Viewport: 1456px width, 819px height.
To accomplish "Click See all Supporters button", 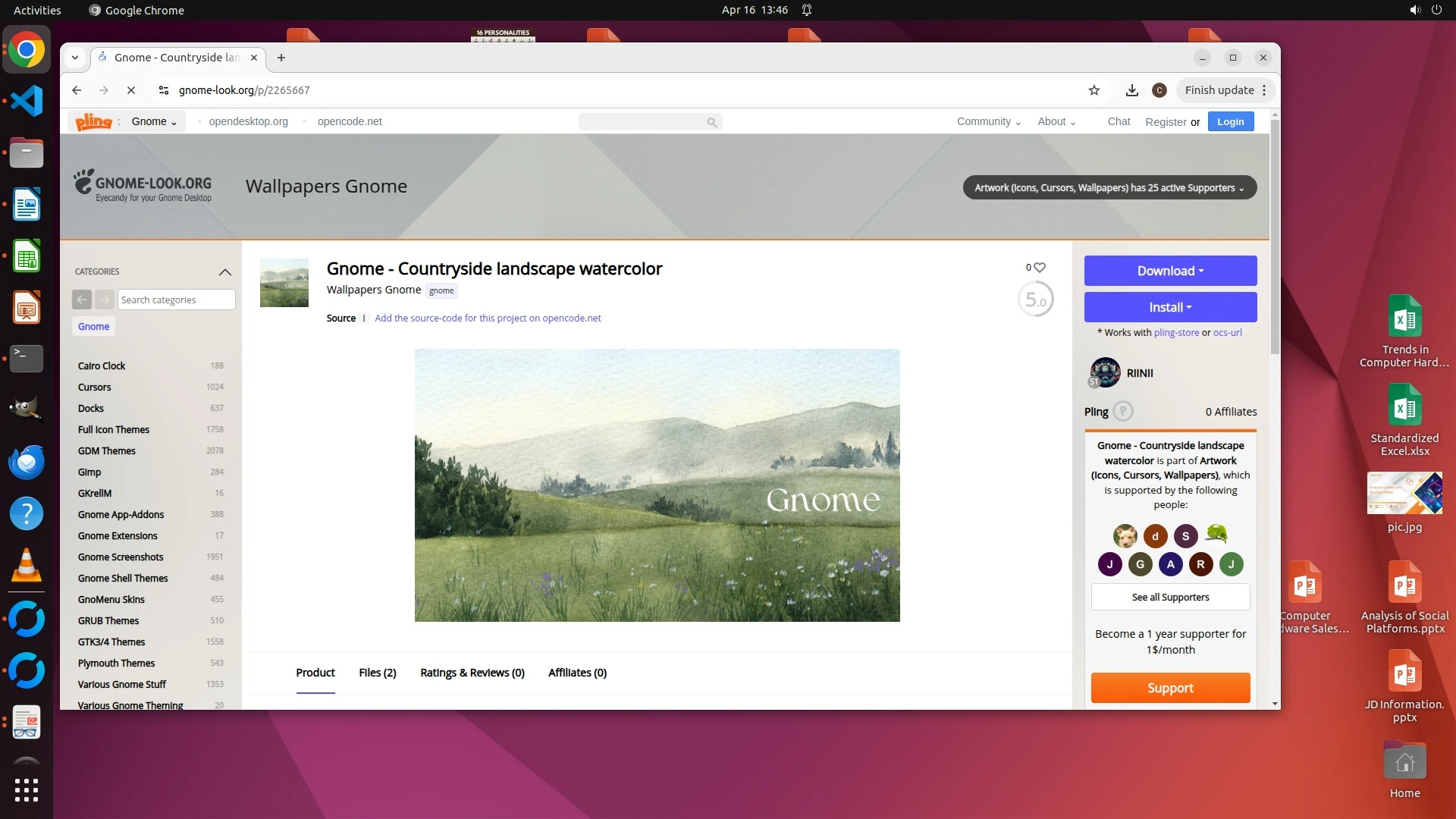I will click(1170, 597).
